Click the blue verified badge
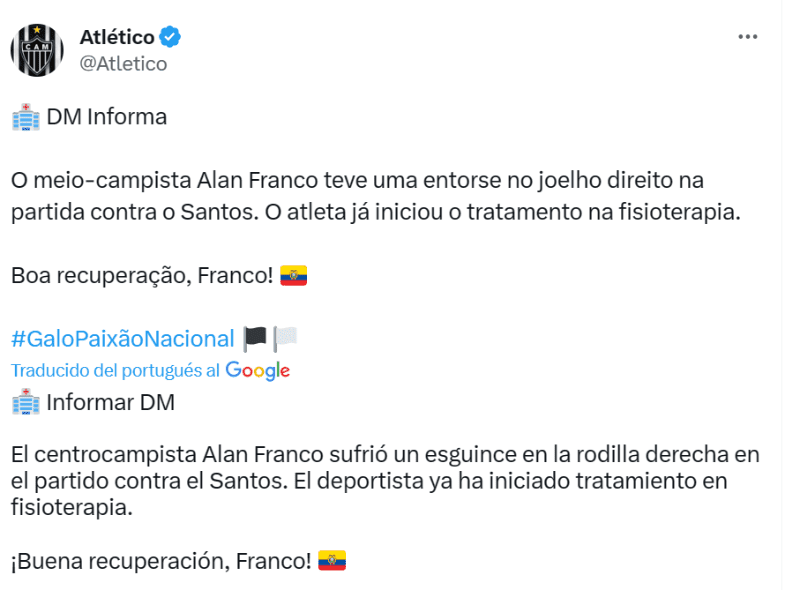800x590 pixels. 170,38
